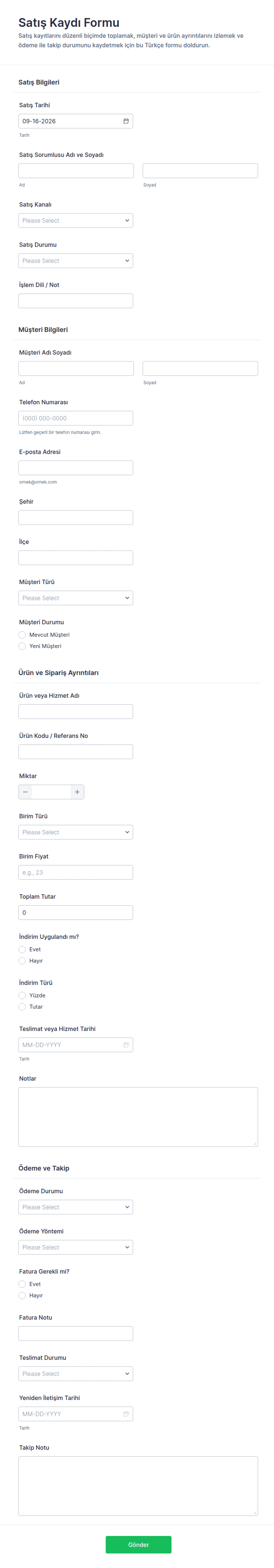Open the Ödeme Yöntemi dropdown
The width and height of the screenshot is (274, 1568).
click(75, 1247)
